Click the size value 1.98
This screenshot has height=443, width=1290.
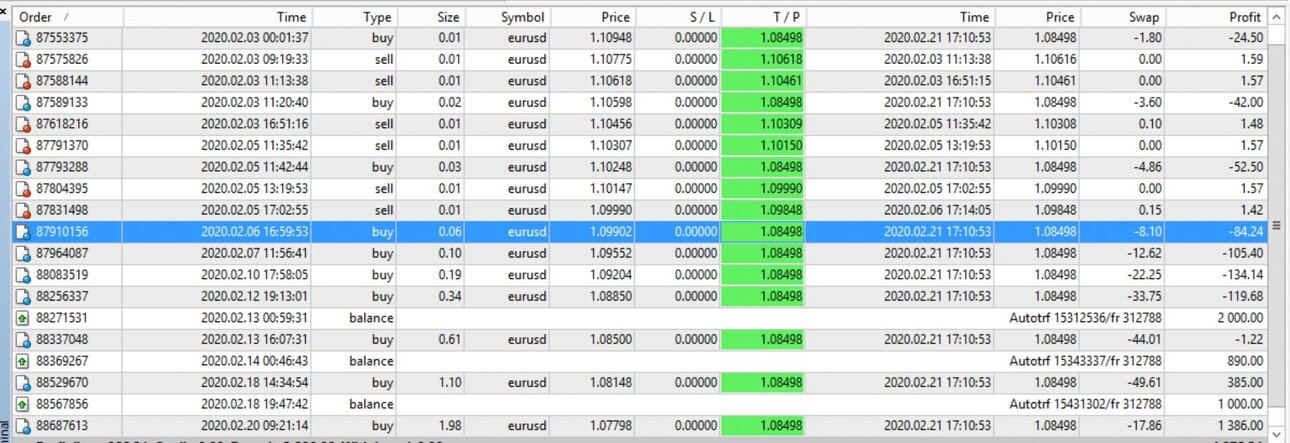coord(449,425)
